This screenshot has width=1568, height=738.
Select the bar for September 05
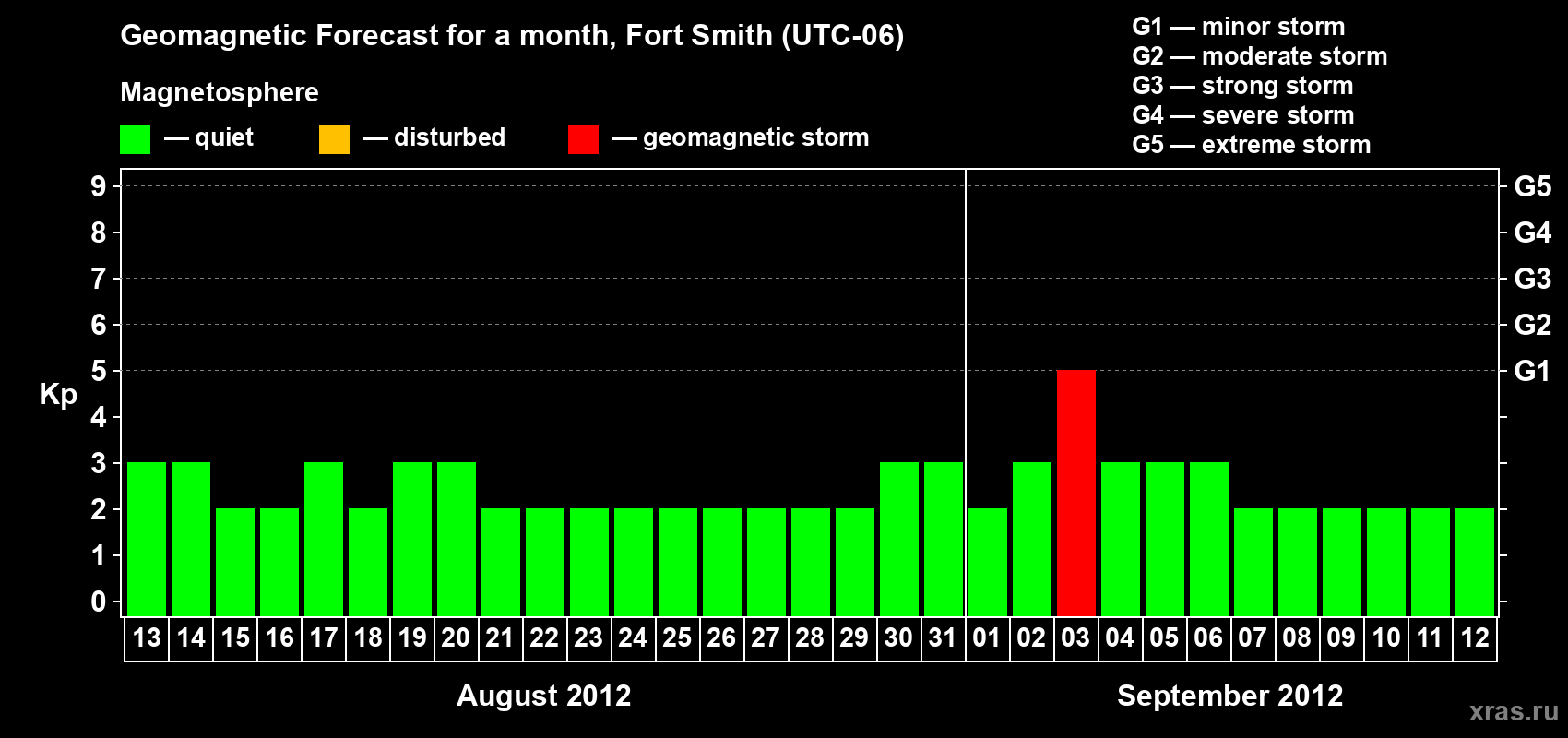click(x=1165, y=539)
